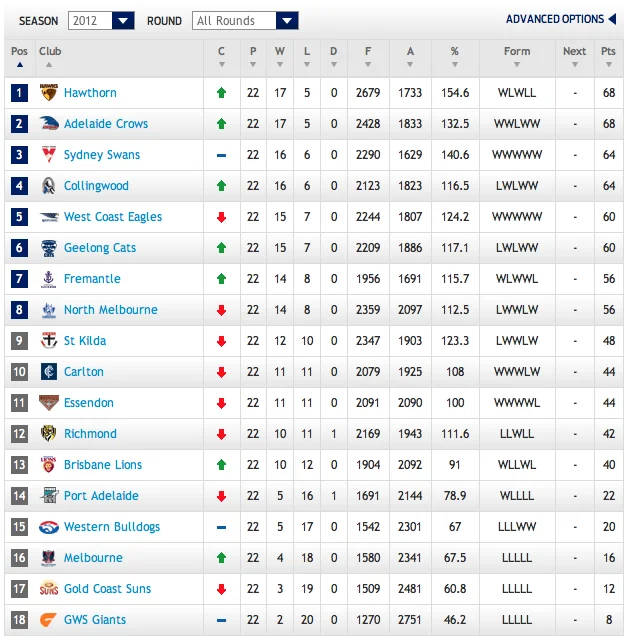Open the Melbourne team link
The height and width of the screenshot is (642, 628).
click(93, 558)
